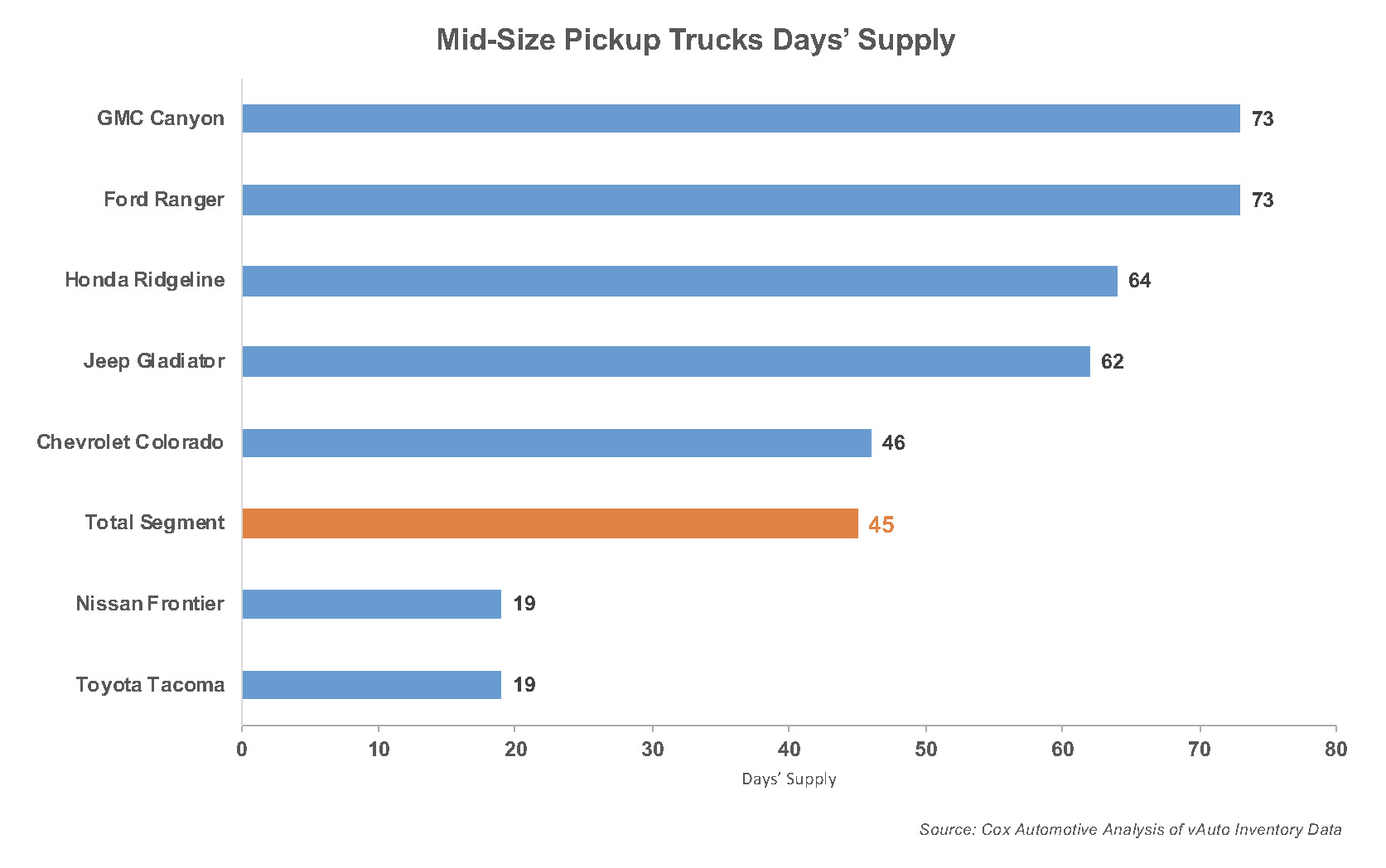This screenshot has width=1386, height=868.
Task: Select the 46 data label for Colorado
Action: [894, 443]
